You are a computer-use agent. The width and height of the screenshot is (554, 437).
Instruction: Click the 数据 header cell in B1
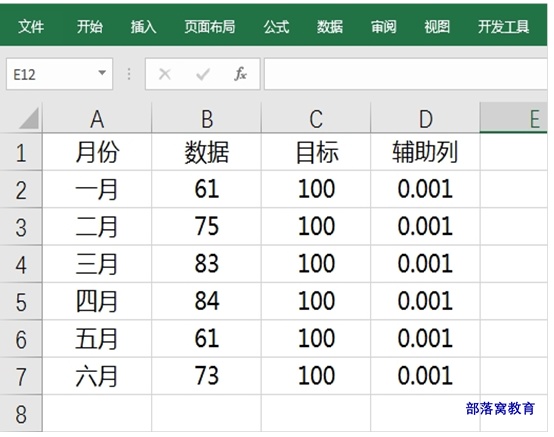click(x=207, y=152)
